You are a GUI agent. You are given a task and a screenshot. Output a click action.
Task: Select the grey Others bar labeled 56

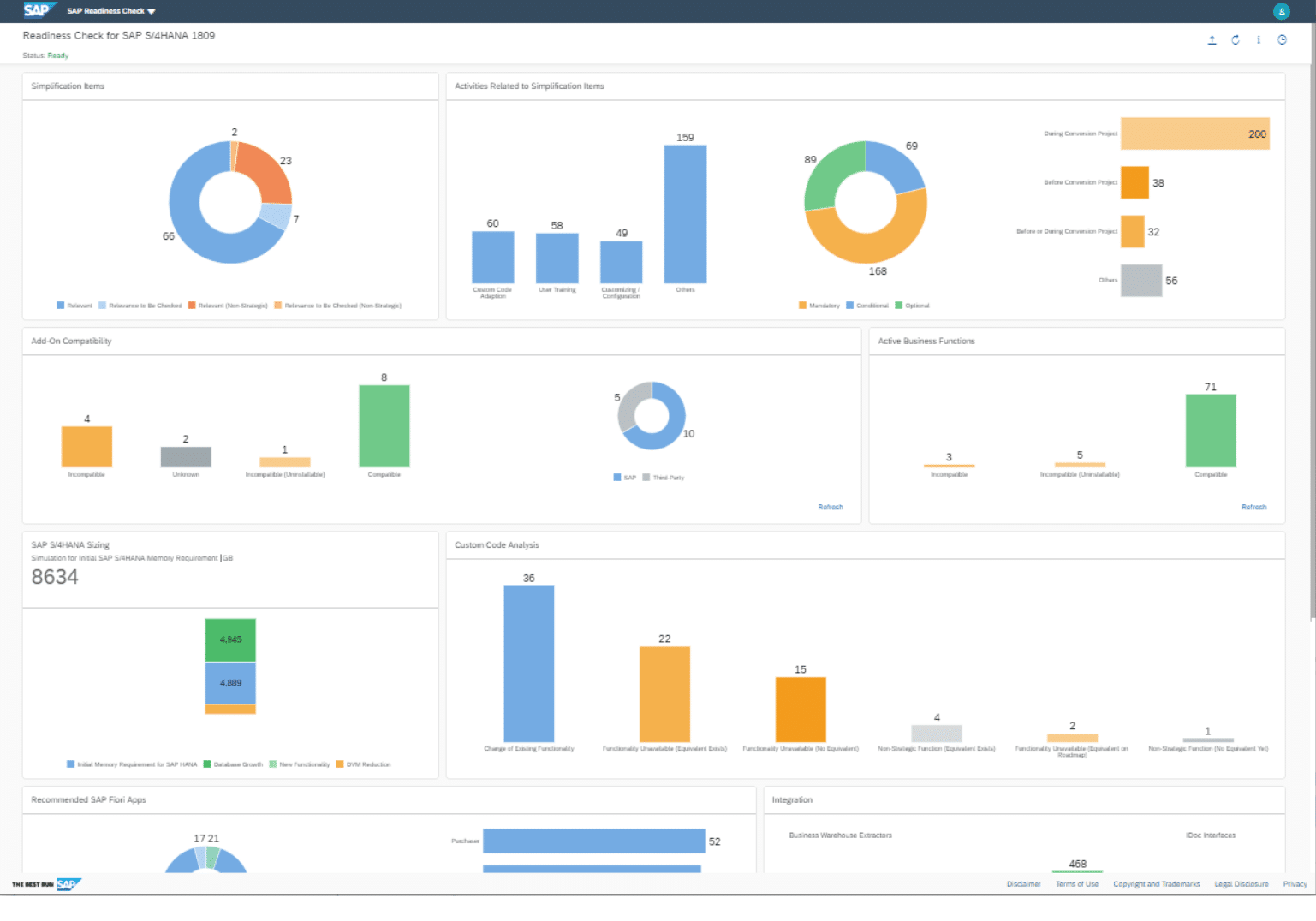tap(1141, 280)
